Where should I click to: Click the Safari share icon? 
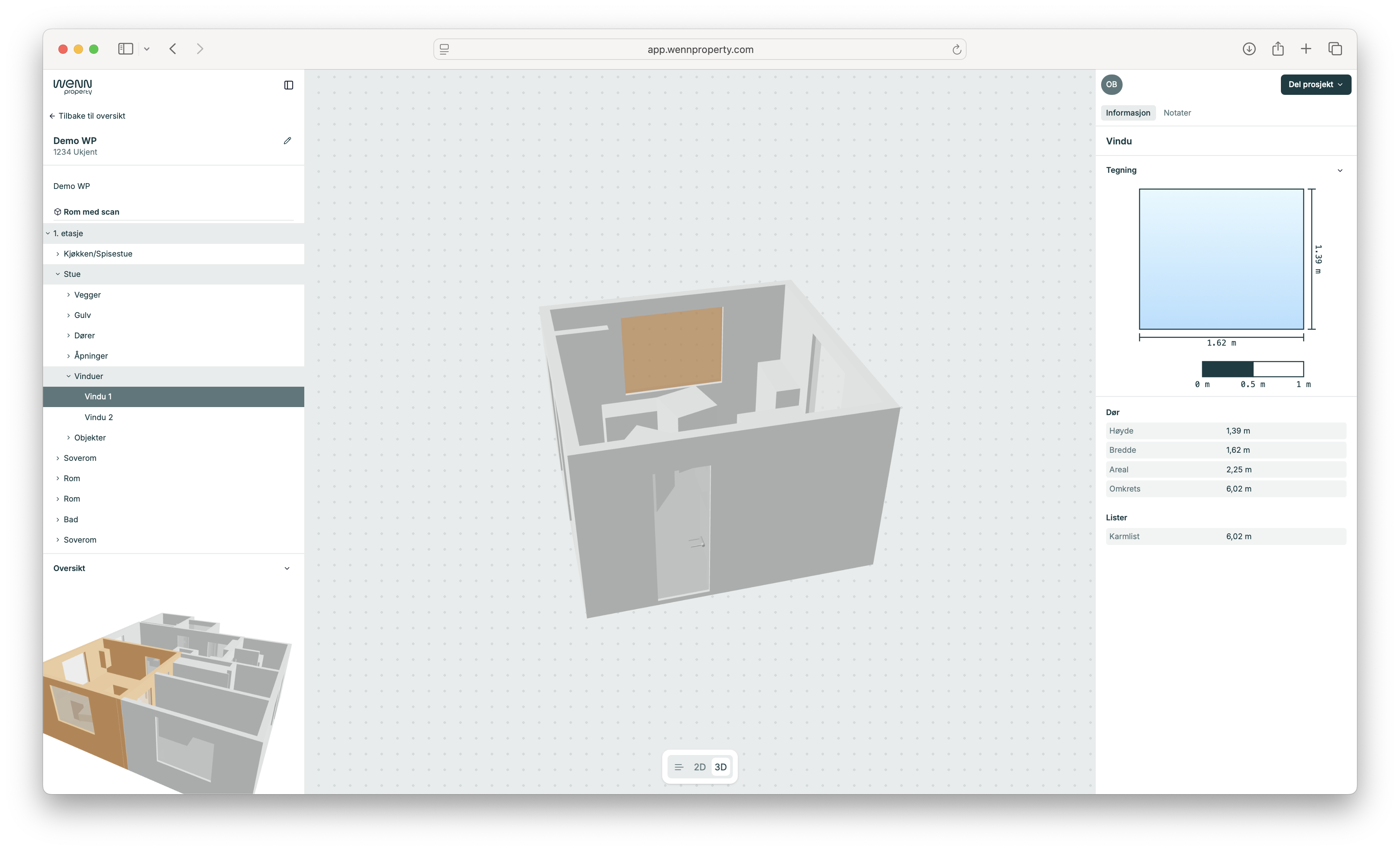(1278, 49)
